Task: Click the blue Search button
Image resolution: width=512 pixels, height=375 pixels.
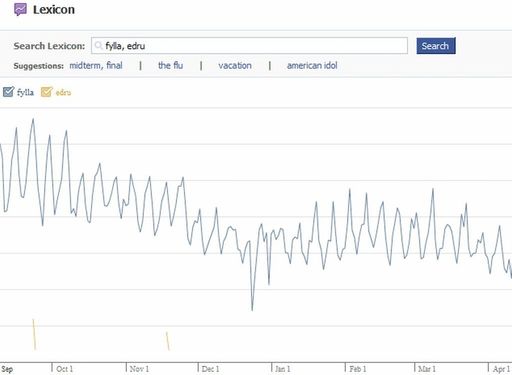Action: [436, 46]
